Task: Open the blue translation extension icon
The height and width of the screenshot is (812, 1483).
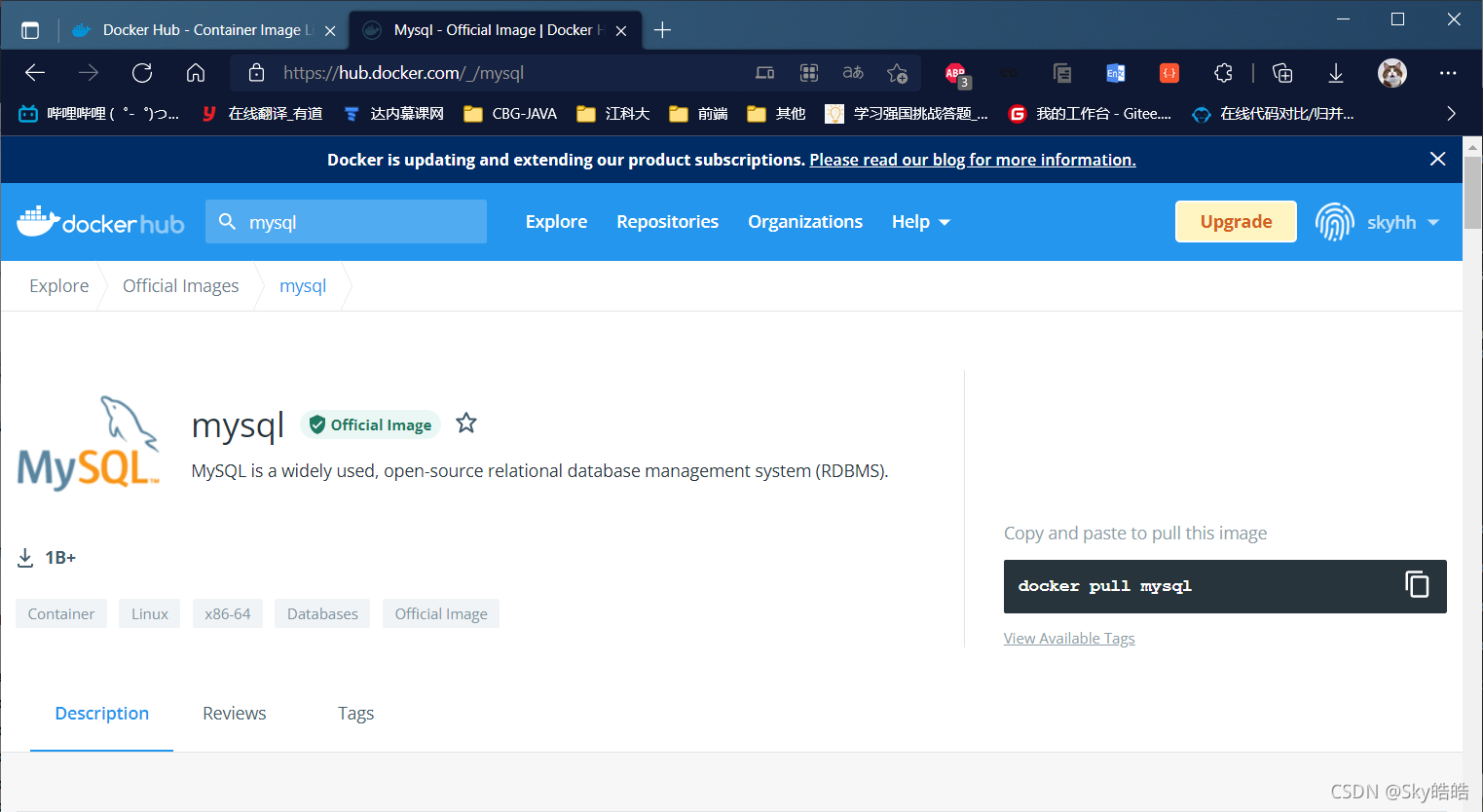Action: pyautogui.click(x=1116, y=73)
